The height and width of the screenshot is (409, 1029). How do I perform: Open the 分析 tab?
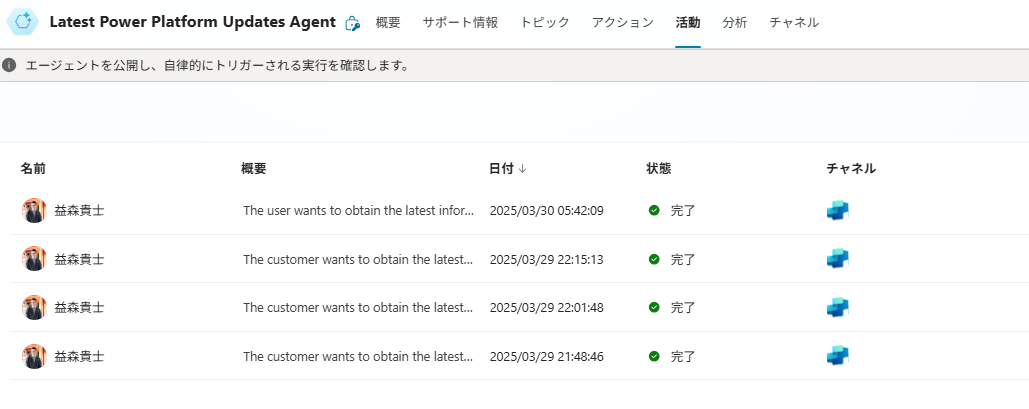point(734,22)
